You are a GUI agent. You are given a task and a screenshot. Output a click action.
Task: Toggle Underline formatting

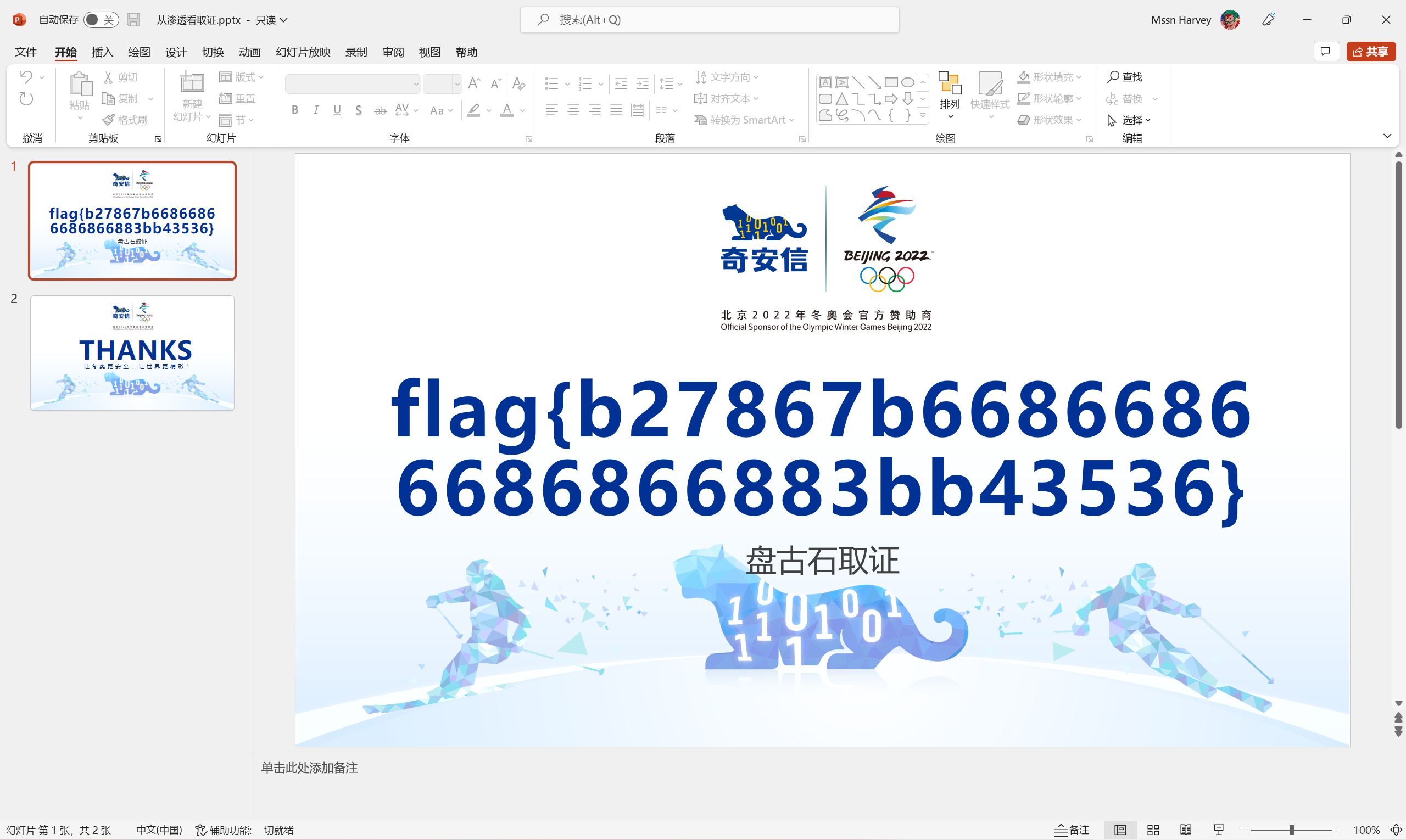[337, 110]
